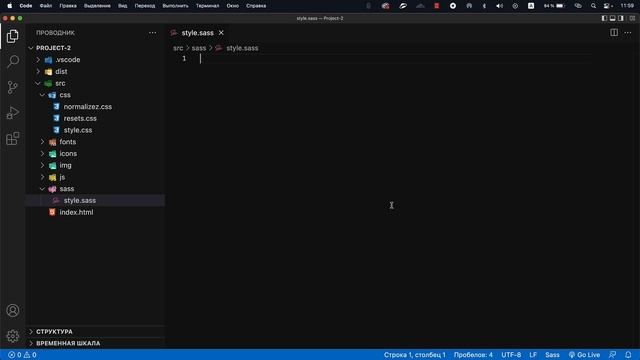
Task: Open the Search view in activity bar
Action: [13, 62]
